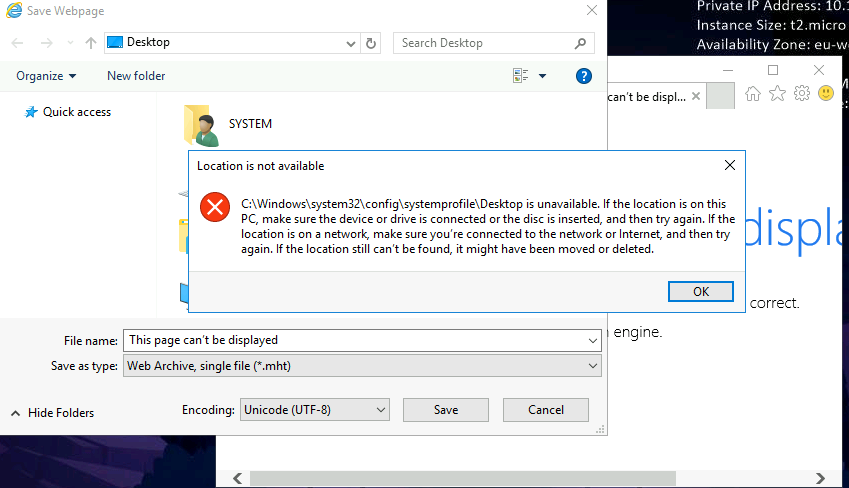Expand the view options dropdown arrow
This screenshot has width=849, height=488.
[542, 76]
